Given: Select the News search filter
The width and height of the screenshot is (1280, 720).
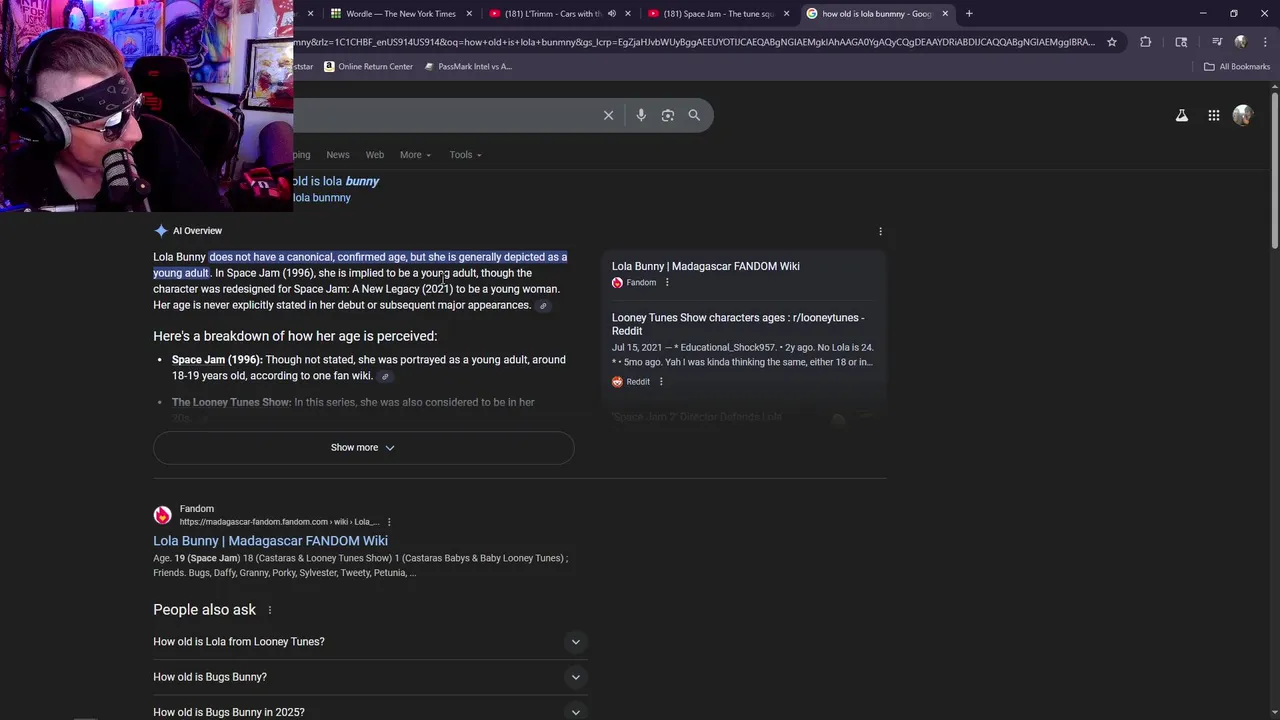Looking at the screenshot, I should click(338, 155).
